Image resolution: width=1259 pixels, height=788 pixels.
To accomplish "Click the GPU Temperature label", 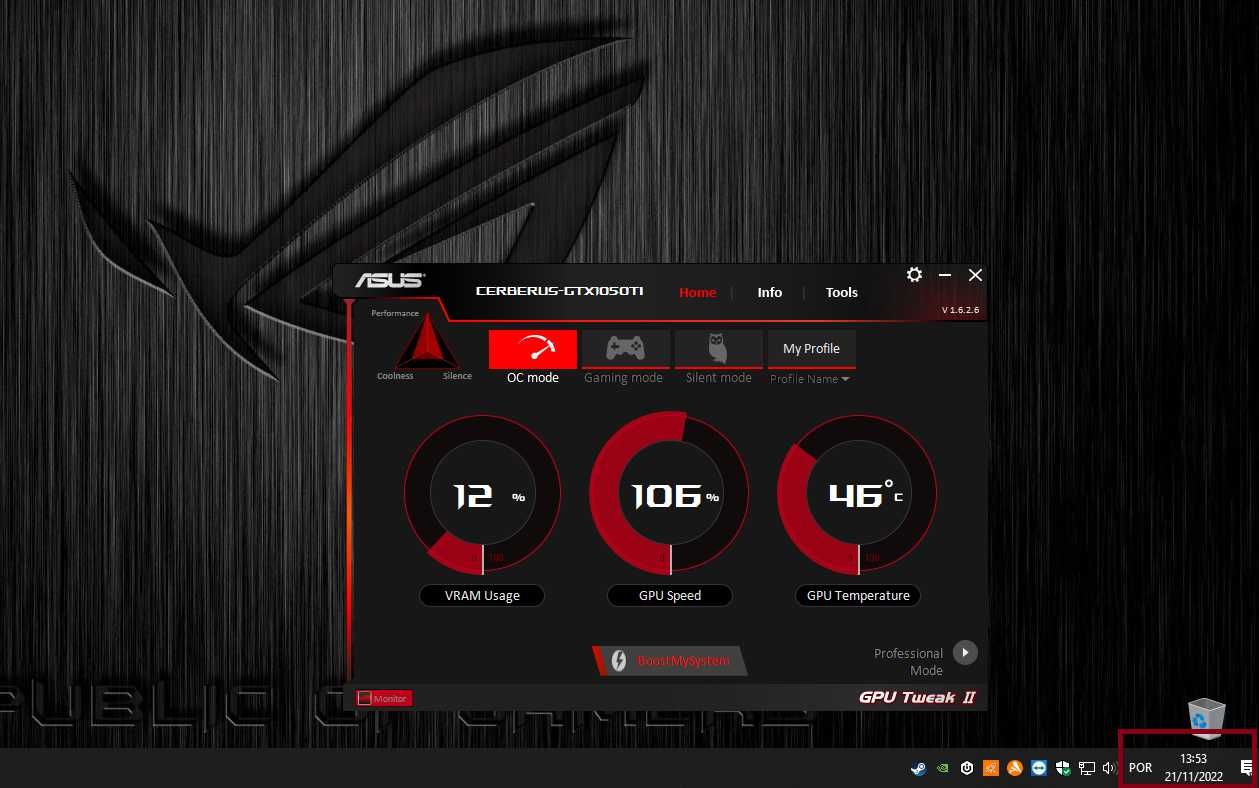I will (x=858, y=595).
